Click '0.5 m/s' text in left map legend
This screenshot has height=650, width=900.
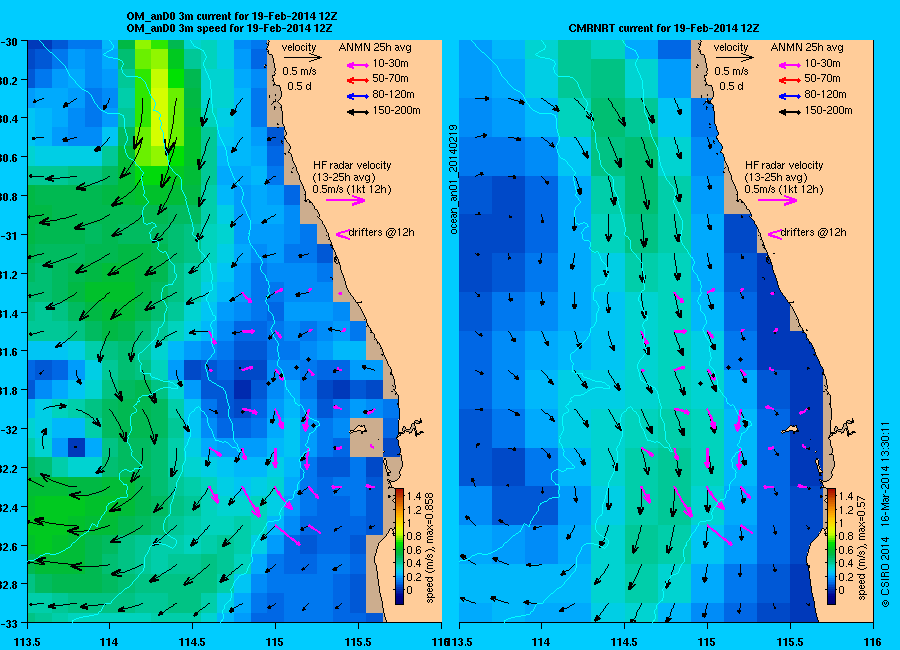(x=299, y=72)
